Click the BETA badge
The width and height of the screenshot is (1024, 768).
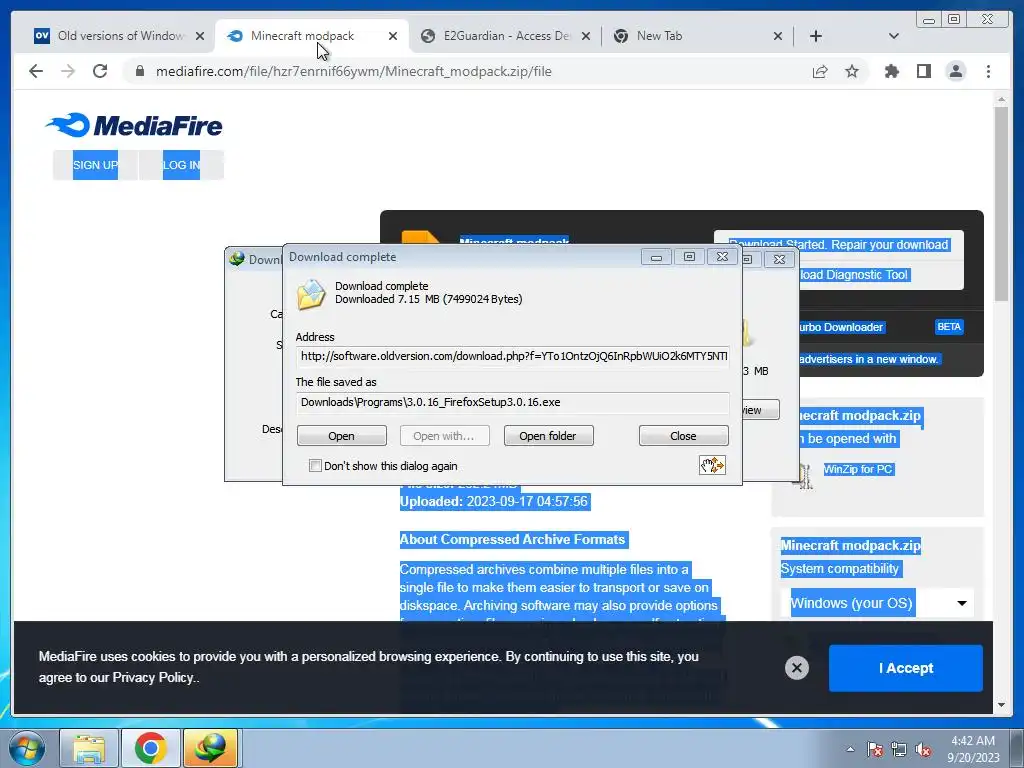coord(949,327)
